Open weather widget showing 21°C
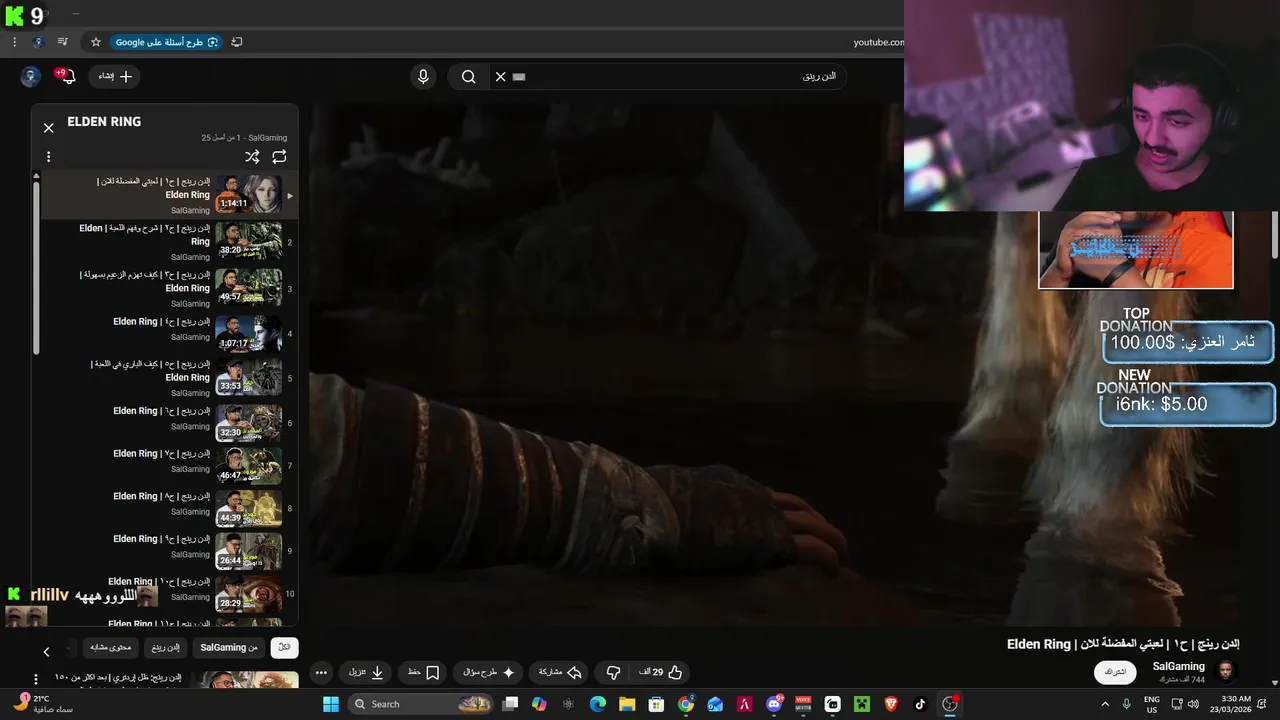 click(x=42, y=704)
